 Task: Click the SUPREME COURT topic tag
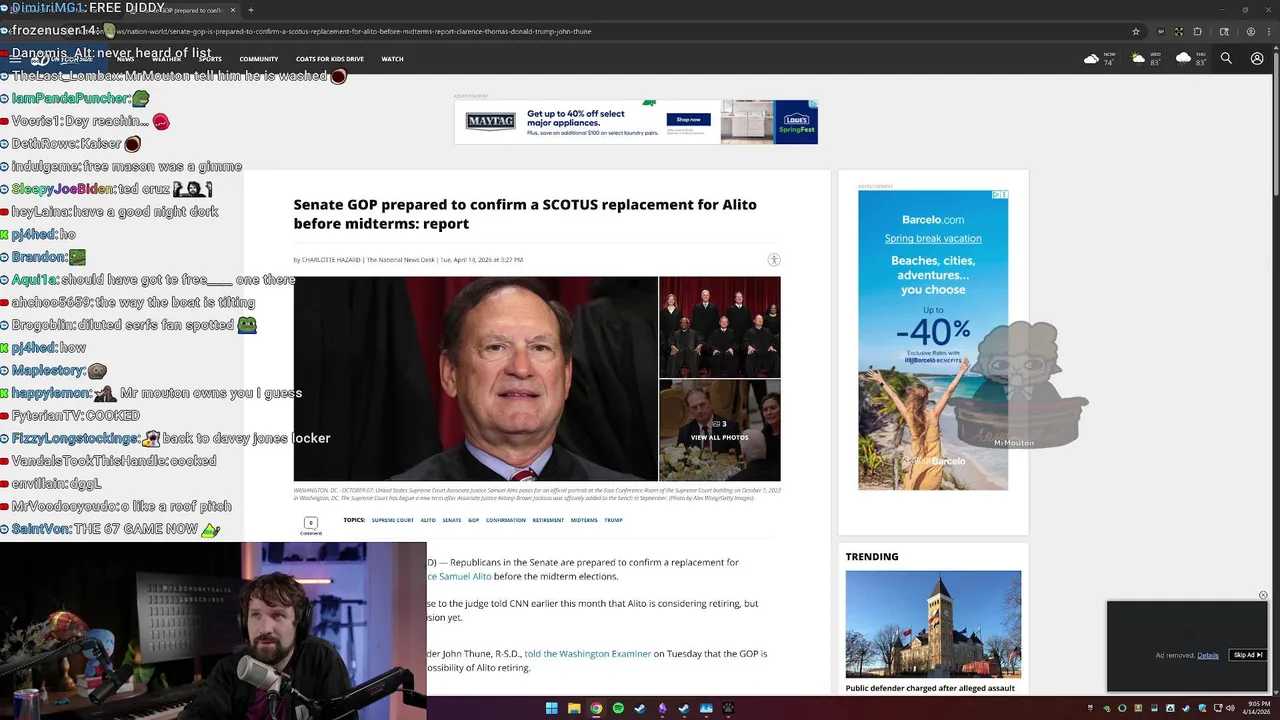[x=392, y=520]
